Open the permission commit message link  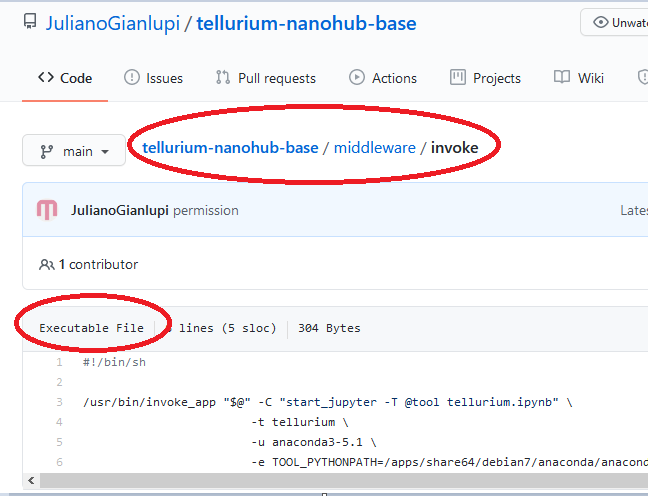click(205, 211)
